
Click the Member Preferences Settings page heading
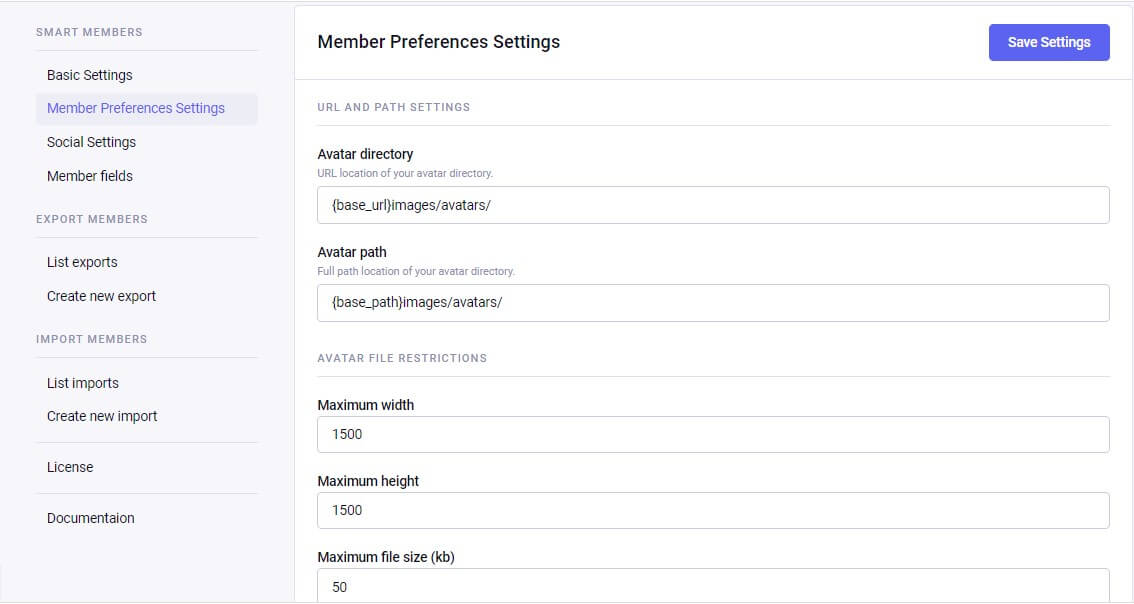(x=438, y=42)
